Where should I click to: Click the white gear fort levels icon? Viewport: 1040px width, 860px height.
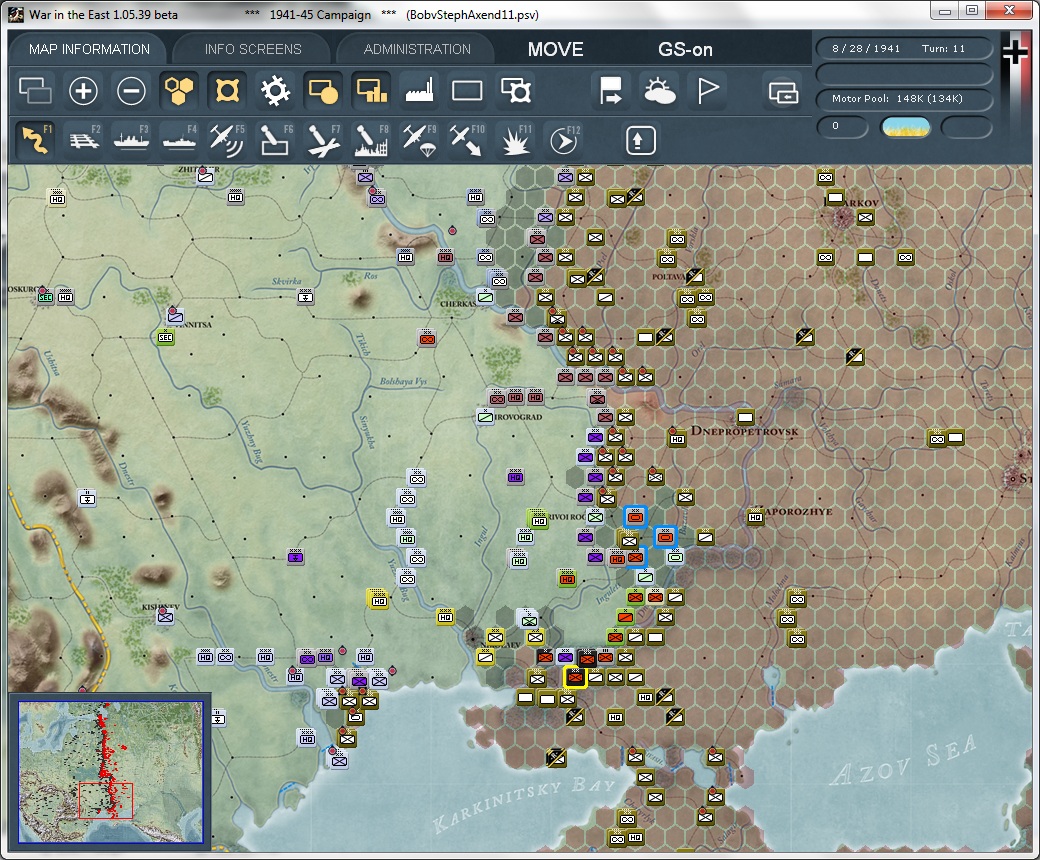coord(275,90)
